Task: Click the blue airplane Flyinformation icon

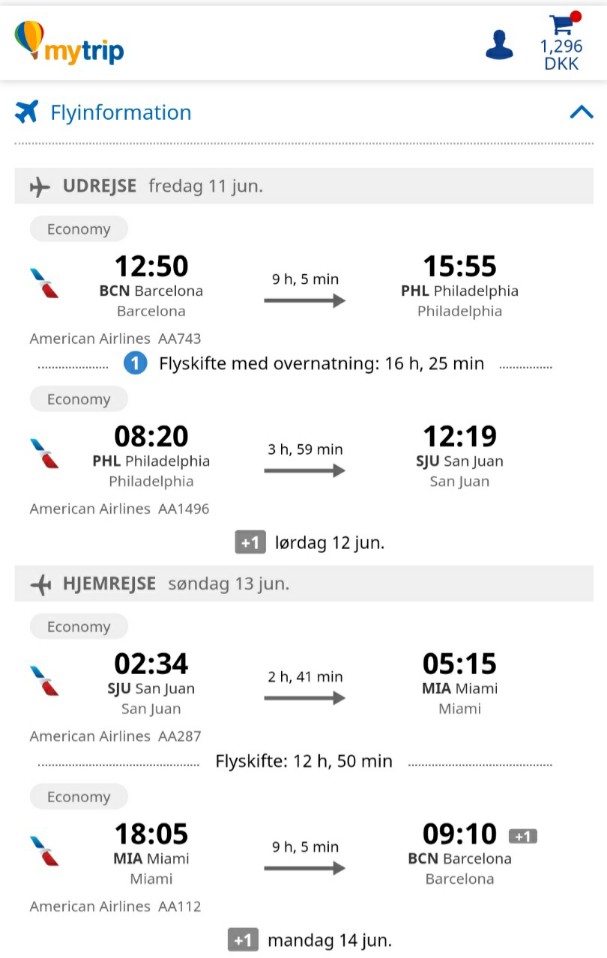Action: click(26, 112)
